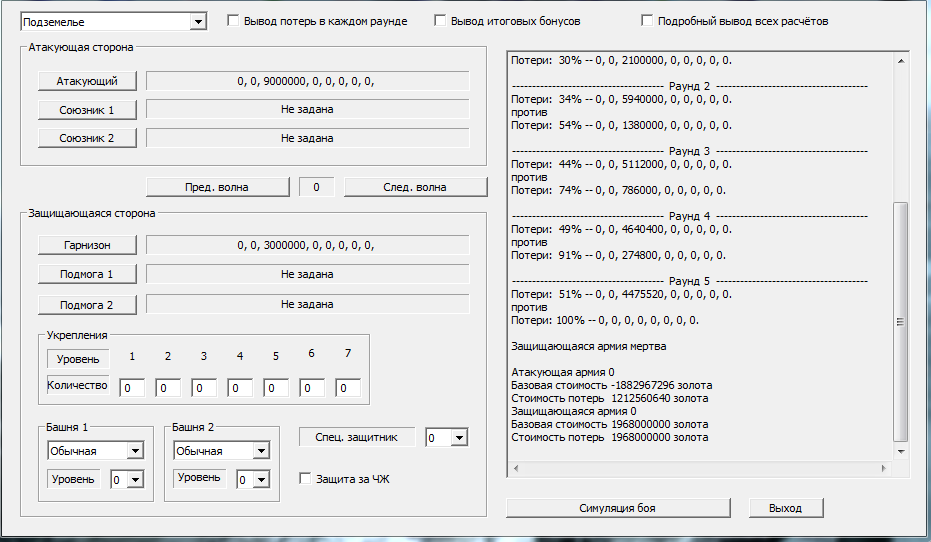This screenshot has width=931, height=542.
Task: Open the Подземелье location dropdown
Action: click(x=113, y=21)
